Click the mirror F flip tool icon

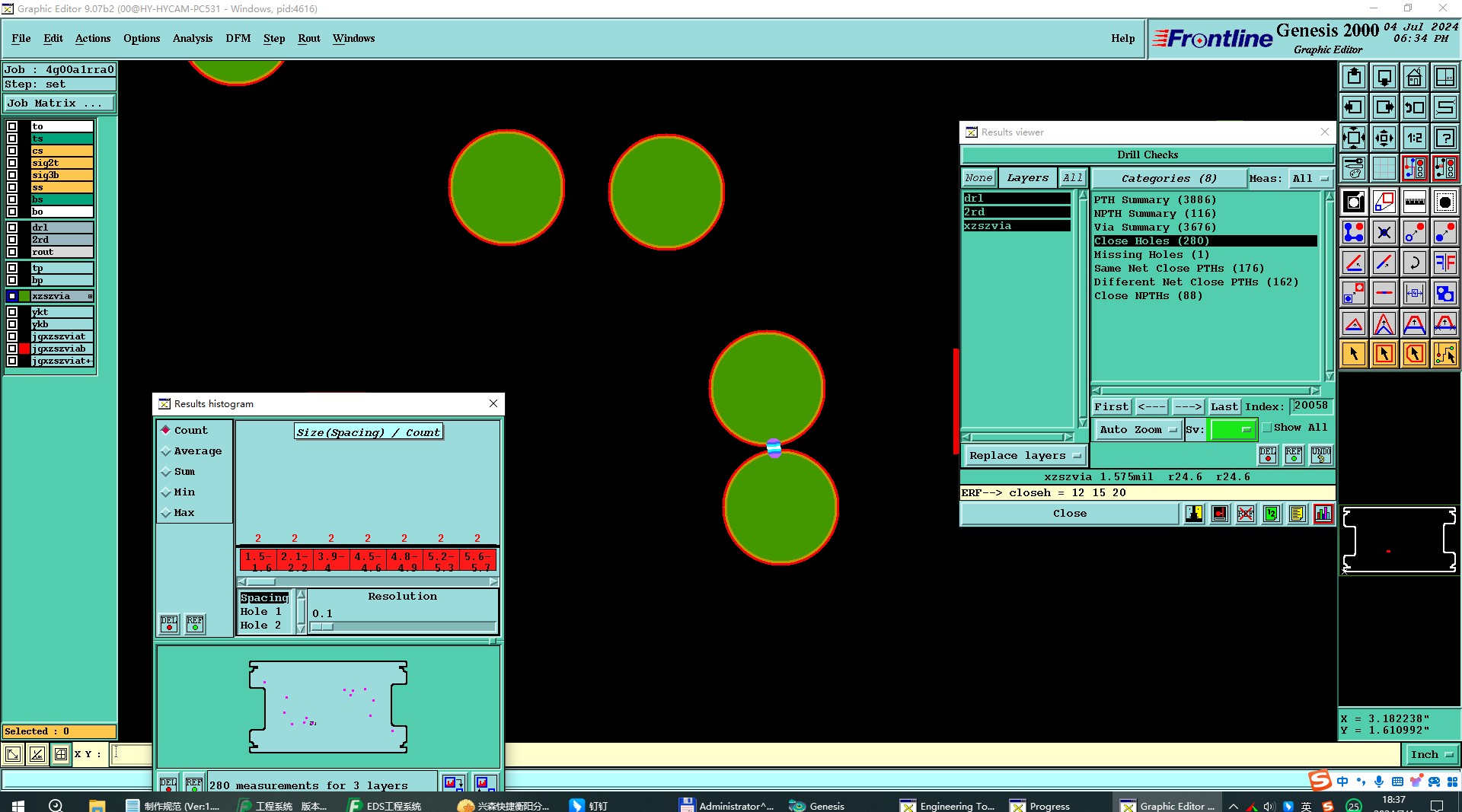click(x=1444, y=263)
